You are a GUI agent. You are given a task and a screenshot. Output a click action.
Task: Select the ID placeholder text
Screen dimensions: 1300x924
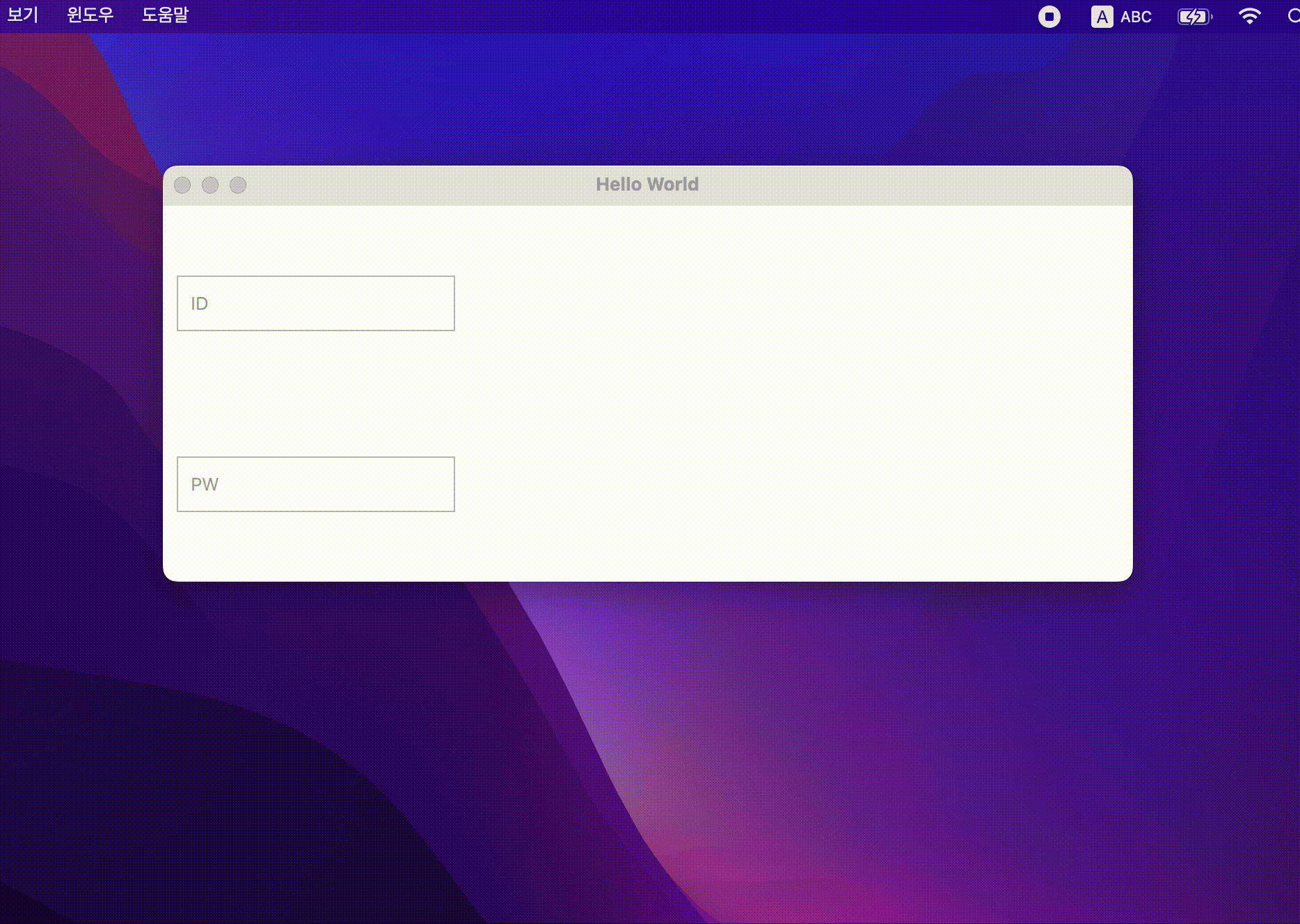tap(199, 303)
